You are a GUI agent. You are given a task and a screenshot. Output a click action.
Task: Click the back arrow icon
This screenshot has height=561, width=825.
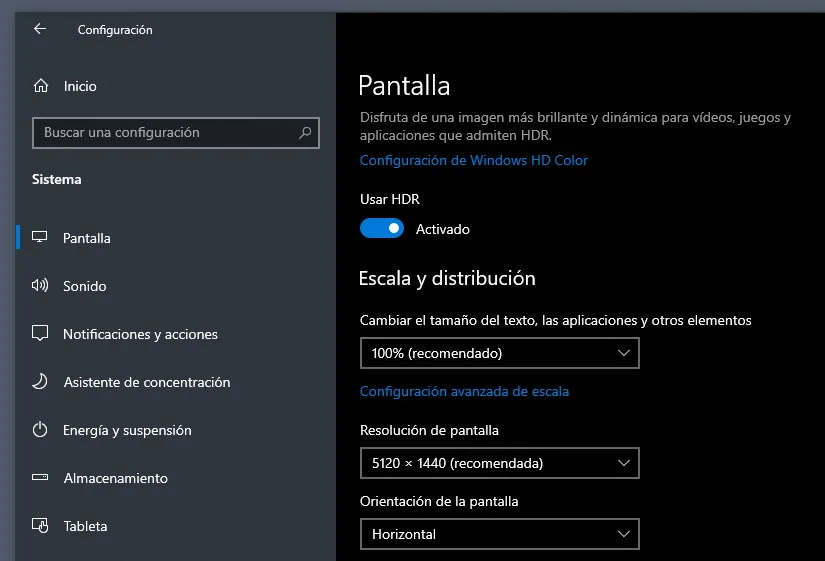pyautogui.click(x=40, y=29)
